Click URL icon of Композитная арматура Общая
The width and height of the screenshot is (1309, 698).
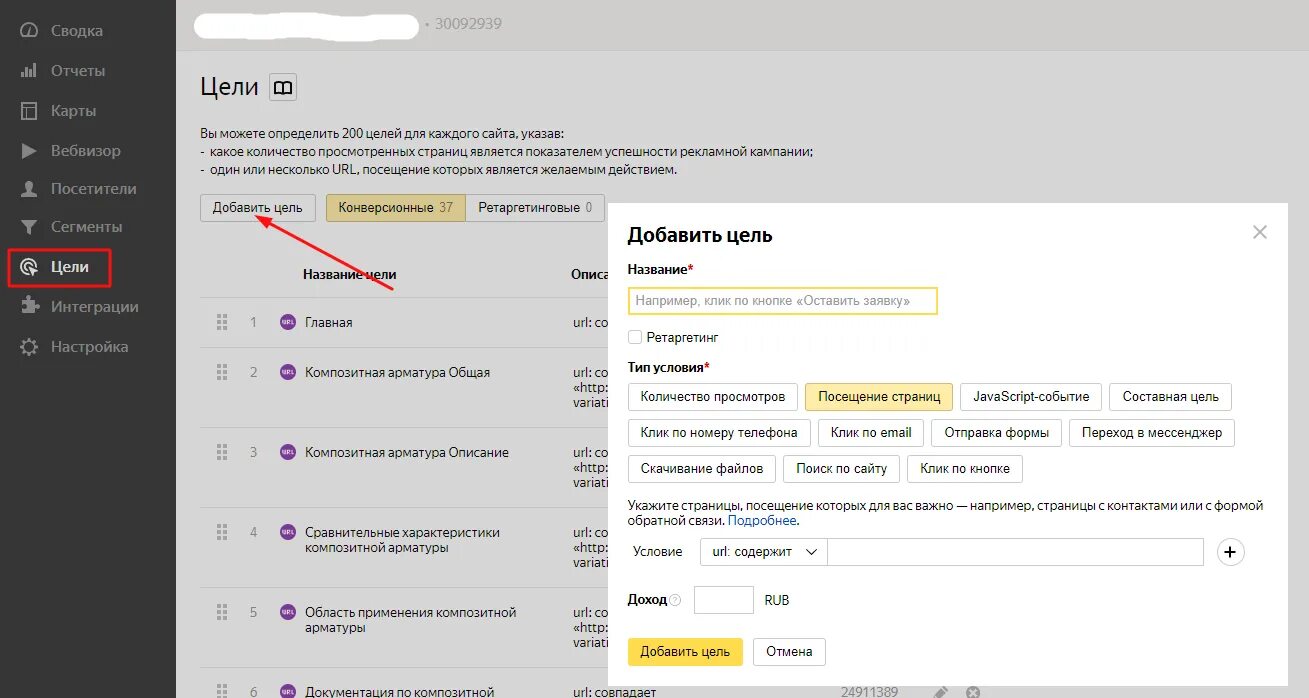point(288,372)
